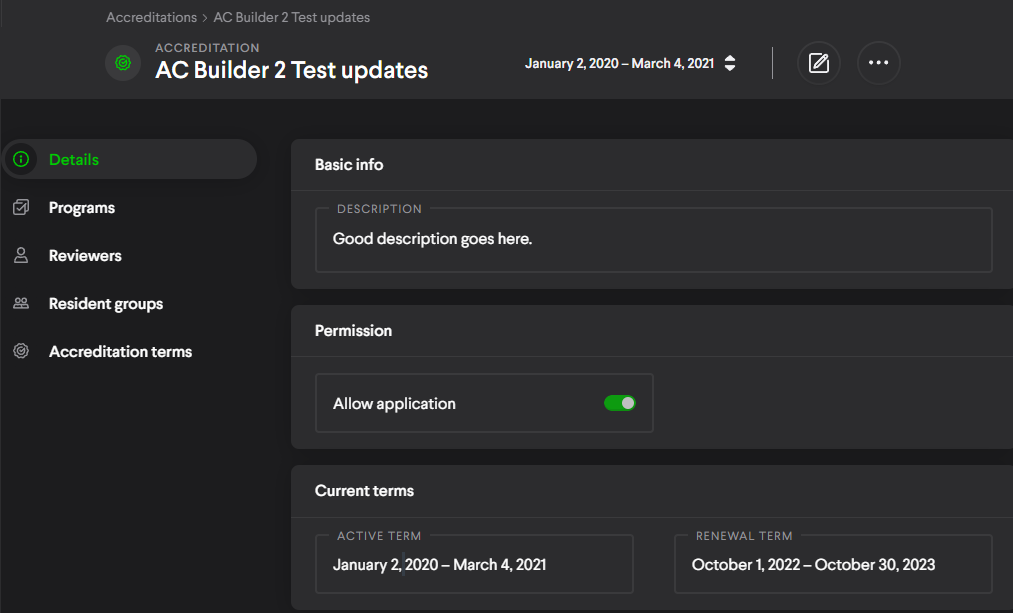Click the Reviewers person icon
Image resolution: width=1013 pixels, height=613 pixels.
21,256
